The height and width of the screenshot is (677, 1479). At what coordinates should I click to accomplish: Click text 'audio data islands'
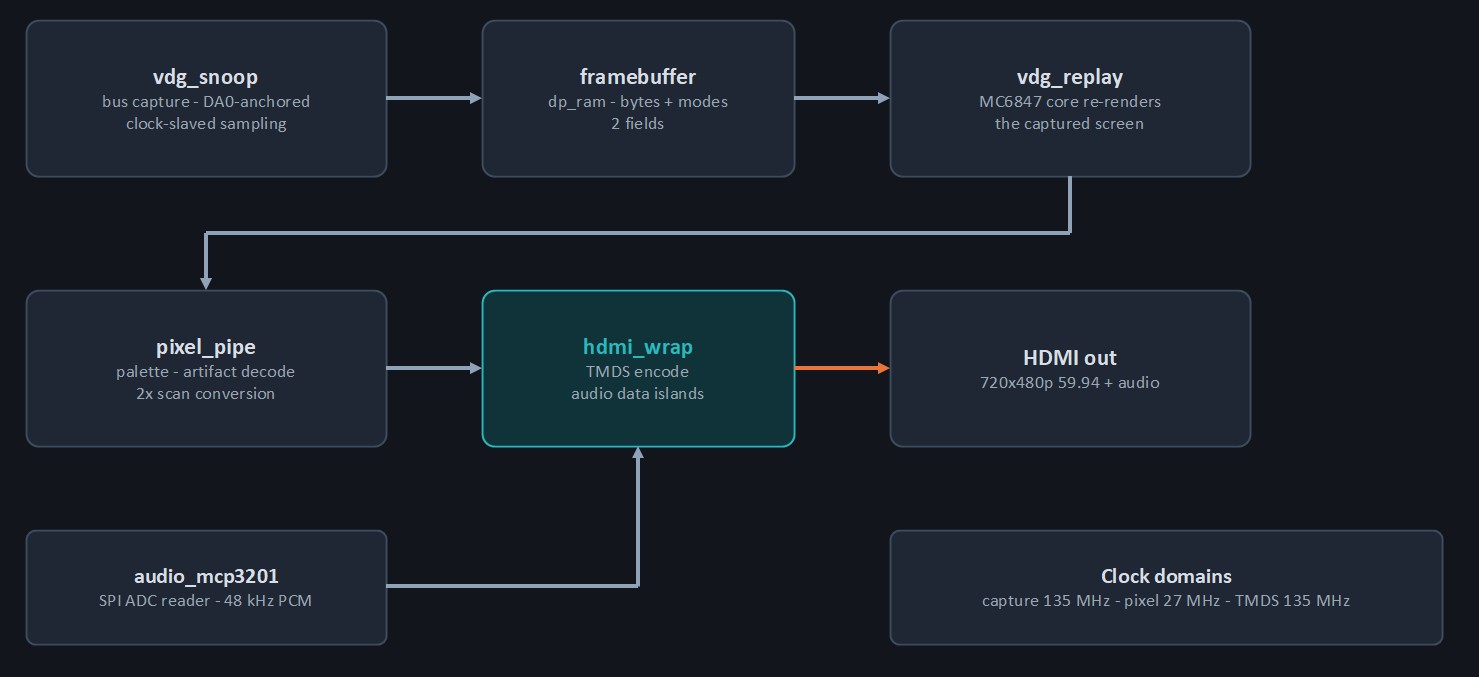(x=638, y=394)
